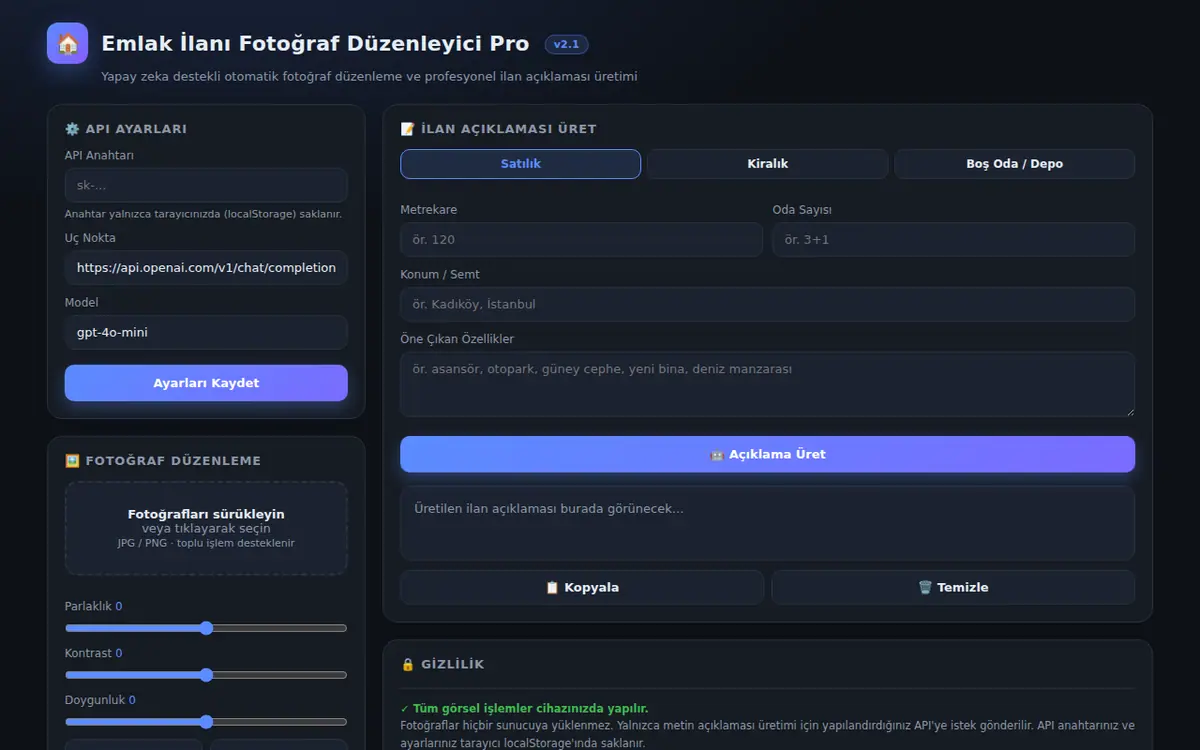Click the İLAN AÇIKLAMASI ÜRET heading
This screenshot has width=1200, height=750.
coord(498,129)
